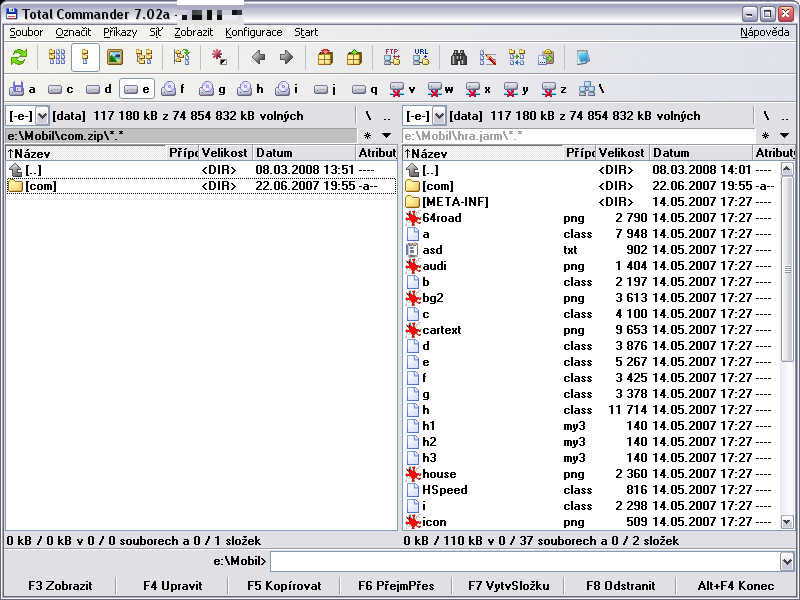Select the cartext png file

tap(592, 330)
